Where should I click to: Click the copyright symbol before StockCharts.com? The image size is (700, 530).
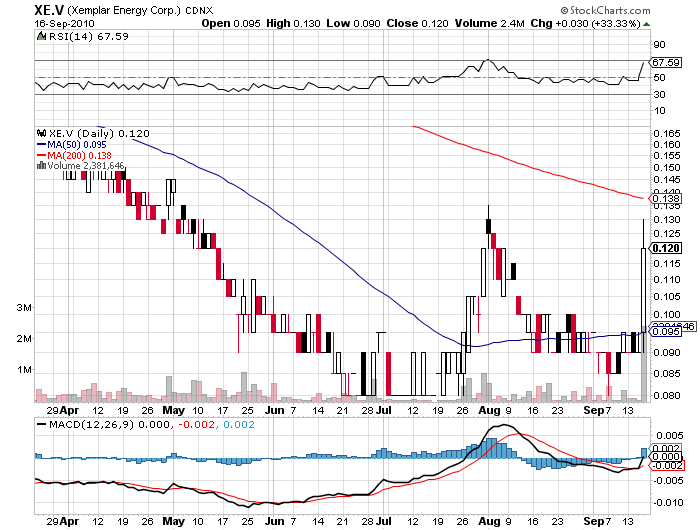coord(564,10)
